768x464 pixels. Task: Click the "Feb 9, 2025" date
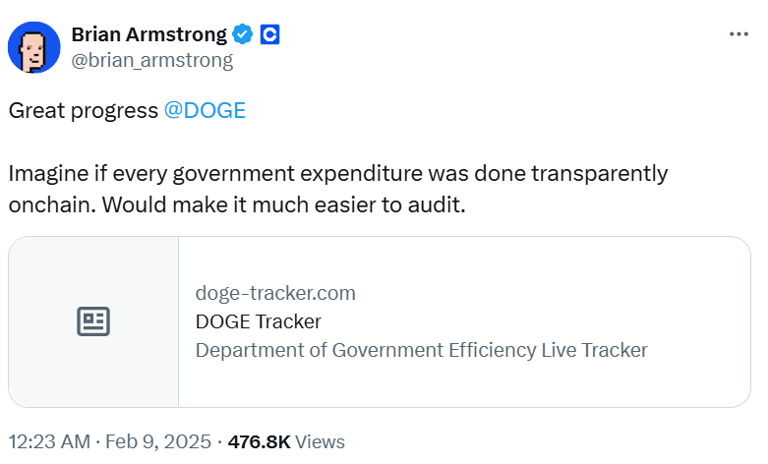pos(160,441)
